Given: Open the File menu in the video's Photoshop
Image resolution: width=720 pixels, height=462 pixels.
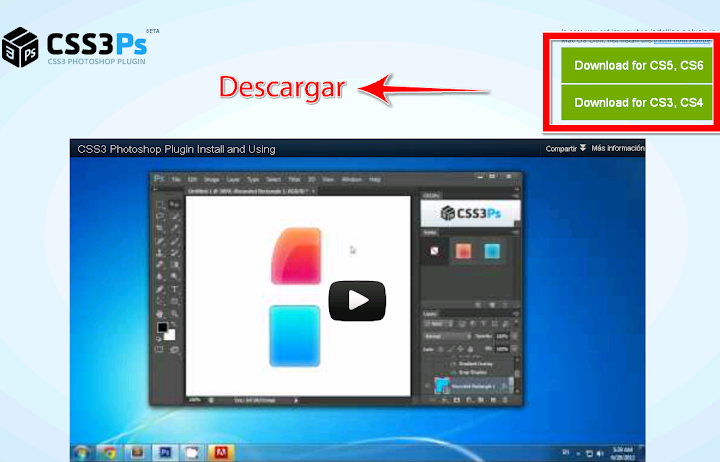Looking at the screenshot, I should (x=176, y=179).
